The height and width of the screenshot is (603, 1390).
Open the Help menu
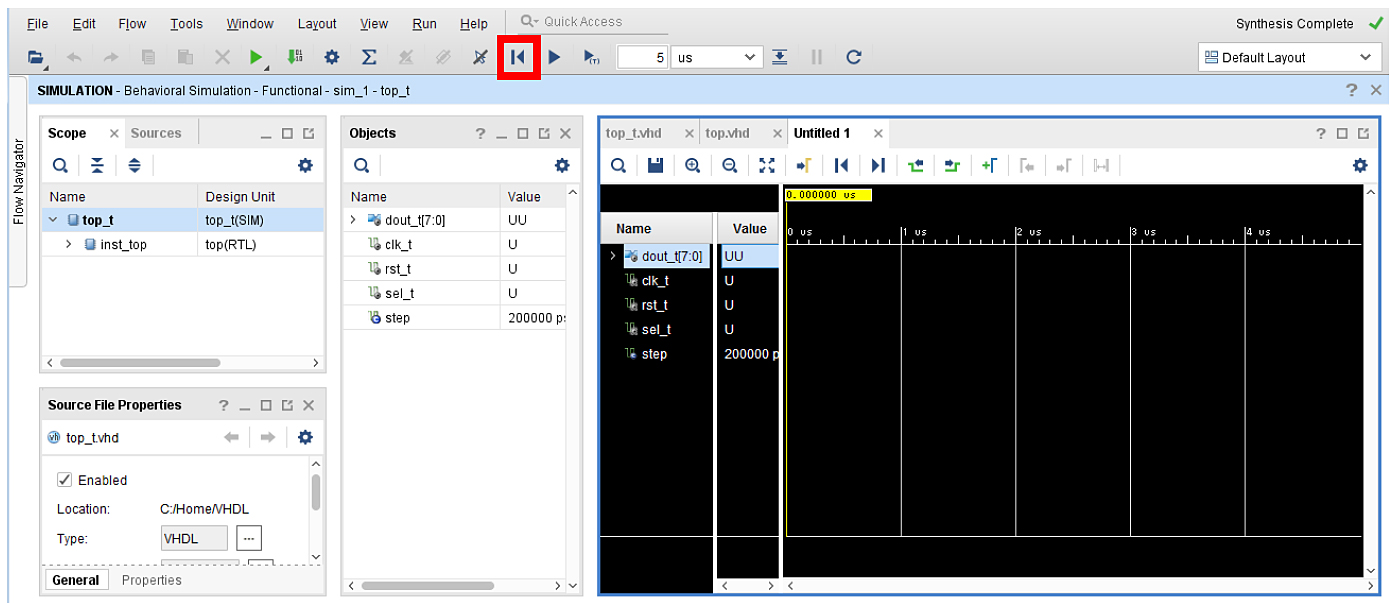click(x=474, y=23)
